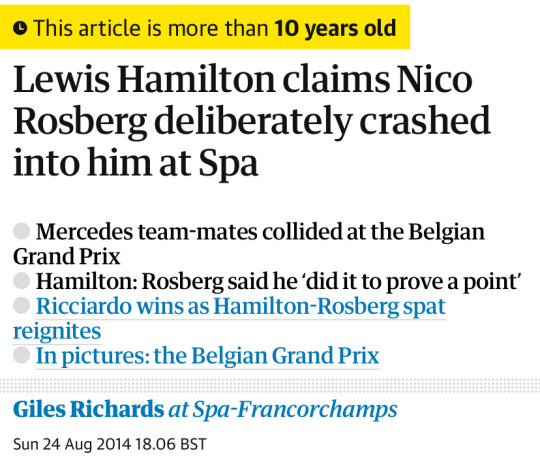Click the grey bullet before 'Ricciardo wins'

click(21, 305)
